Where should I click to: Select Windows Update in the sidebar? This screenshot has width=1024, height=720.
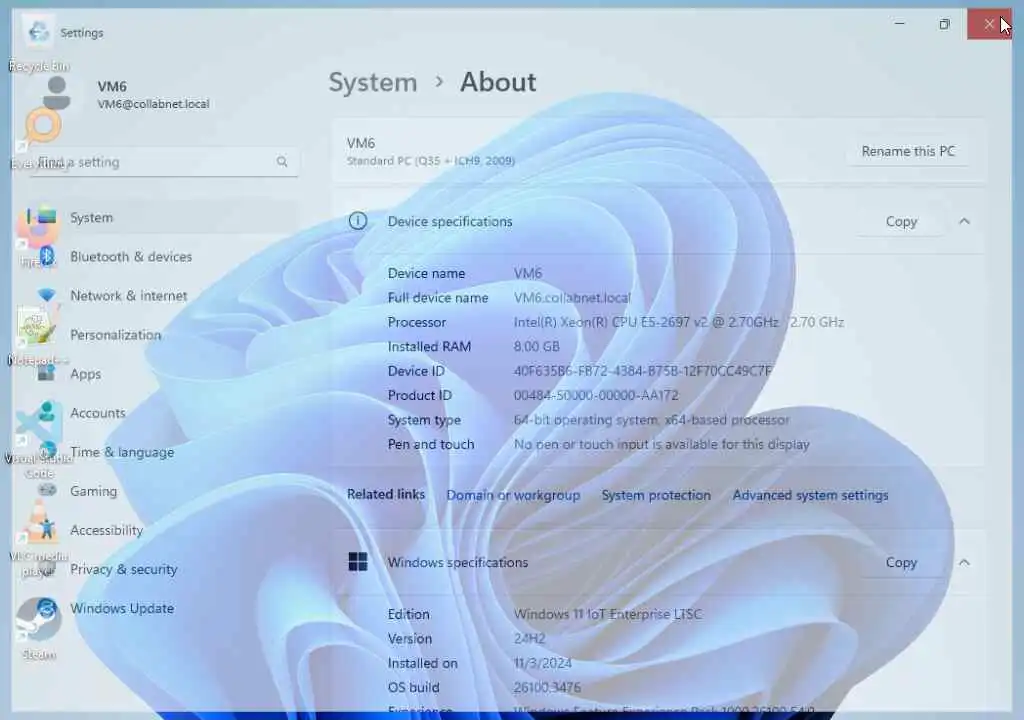(122, 608)
